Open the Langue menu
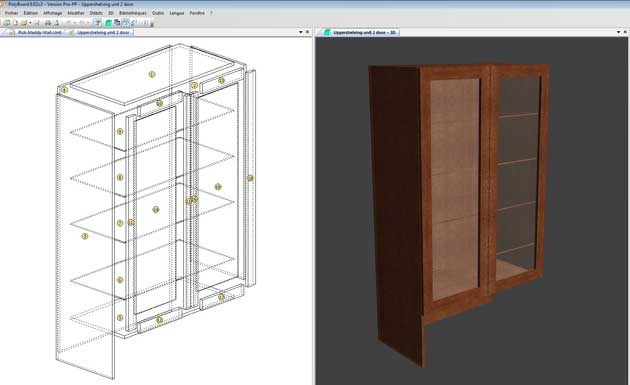This screenshot has height=385, width=630. pos(177,13)
